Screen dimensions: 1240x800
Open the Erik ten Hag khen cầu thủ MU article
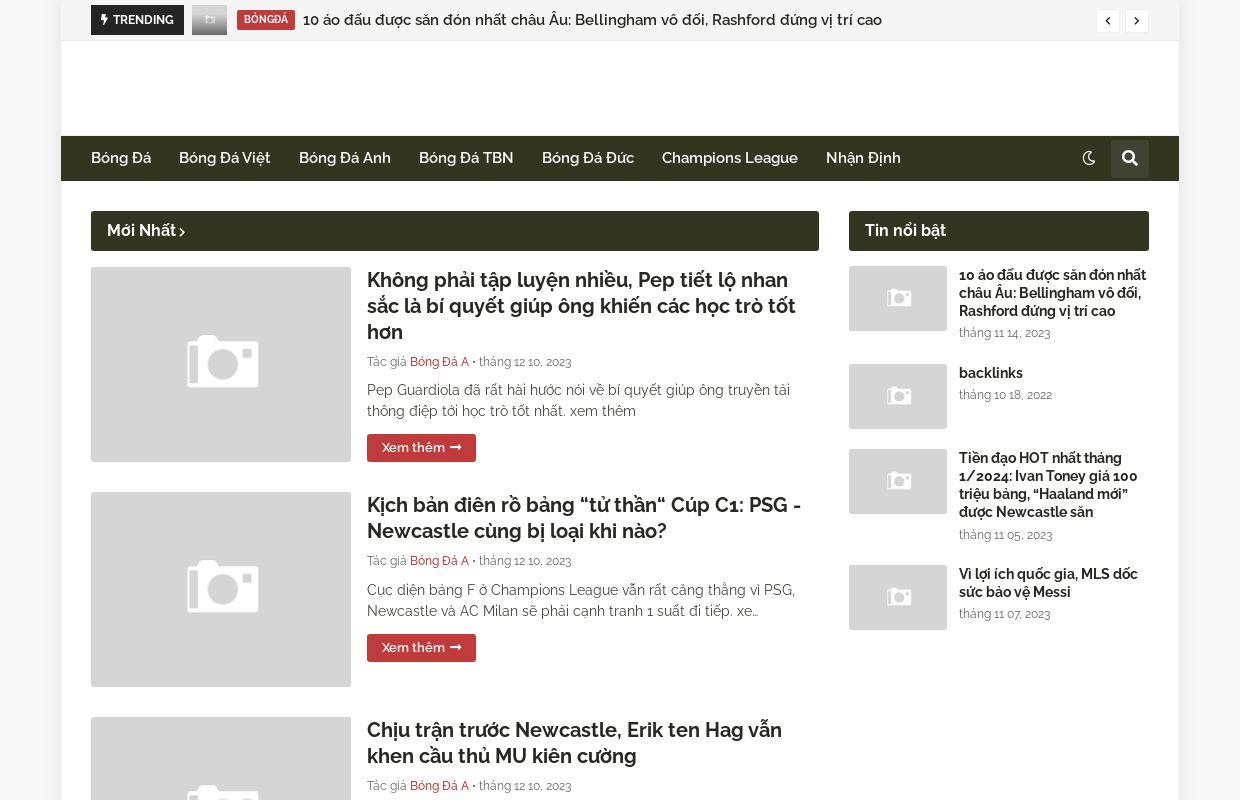[x=574, y=743]
